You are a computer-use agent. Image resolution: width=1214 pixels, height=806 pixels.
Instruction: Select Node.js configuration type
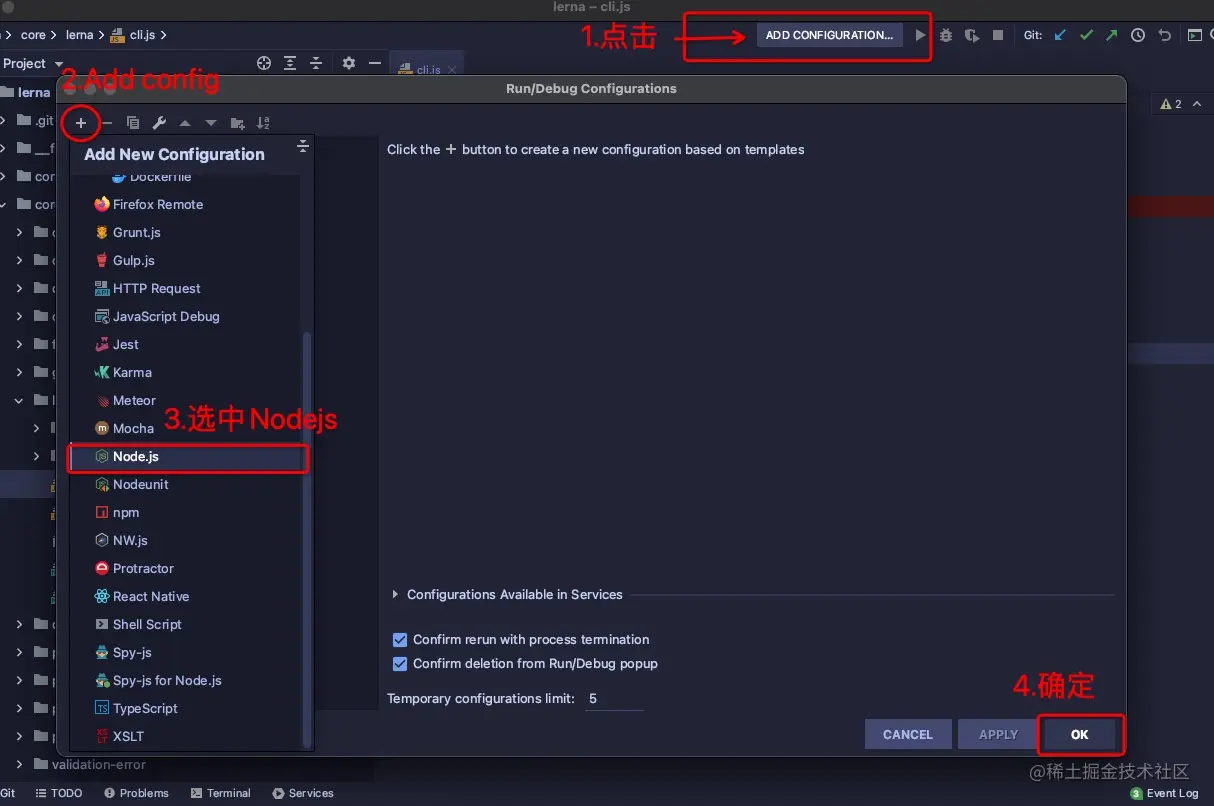point(187,457)
